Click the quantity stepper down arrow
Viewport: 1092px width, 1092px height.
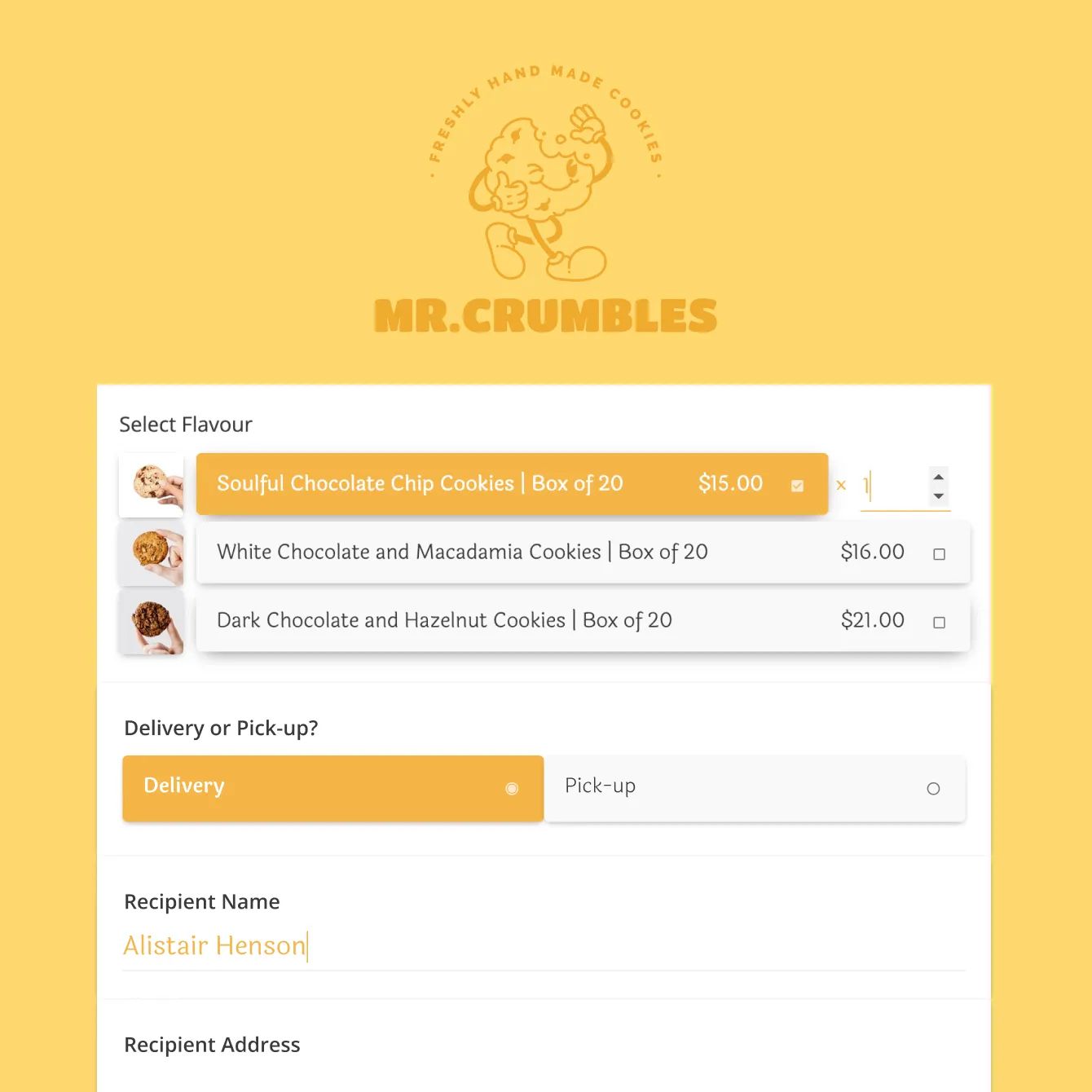coord(937,497)
